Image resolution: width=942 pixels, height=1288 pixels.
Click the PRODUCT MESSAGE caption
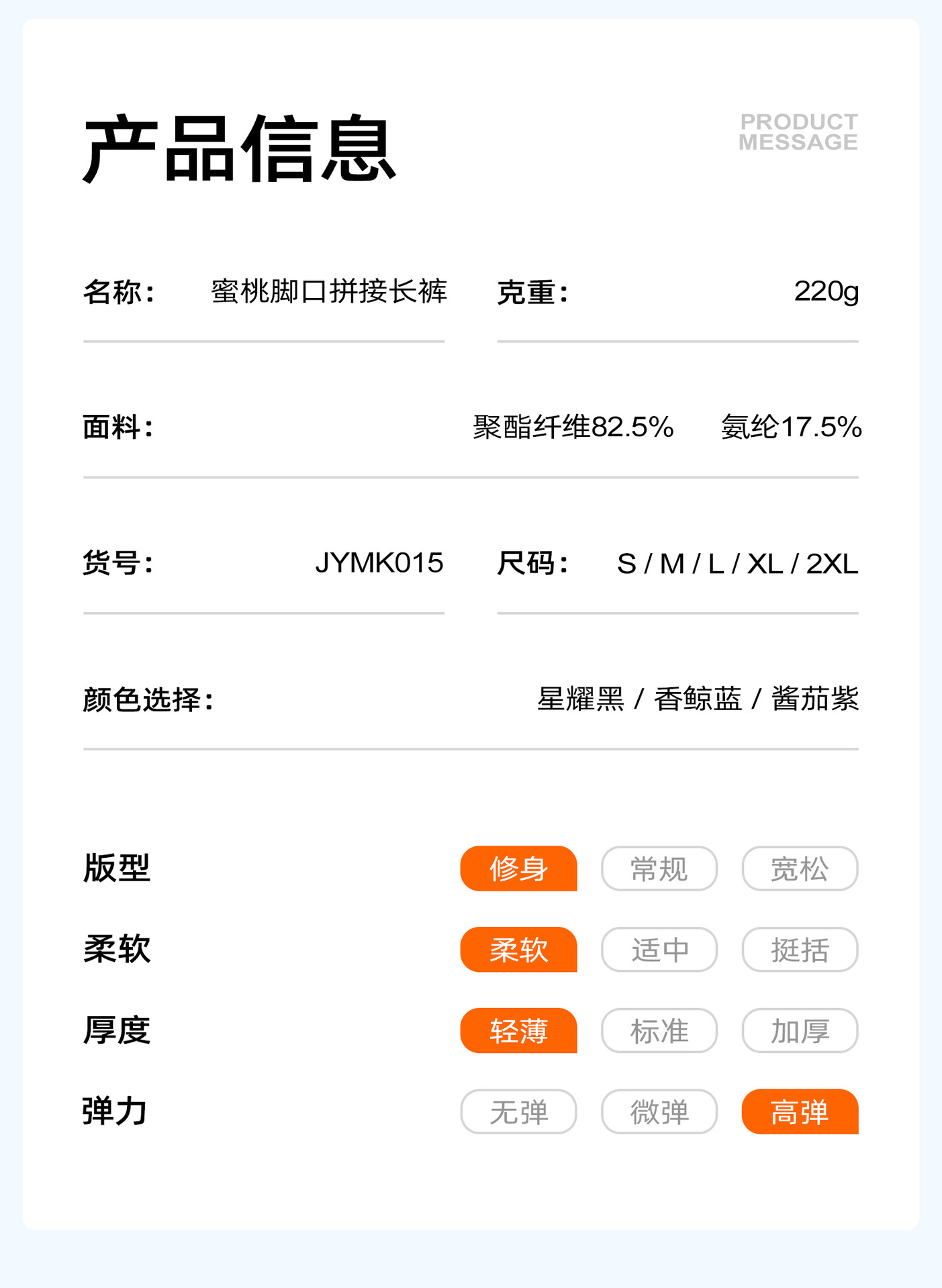pyautogui.click(x=798, y=132)
